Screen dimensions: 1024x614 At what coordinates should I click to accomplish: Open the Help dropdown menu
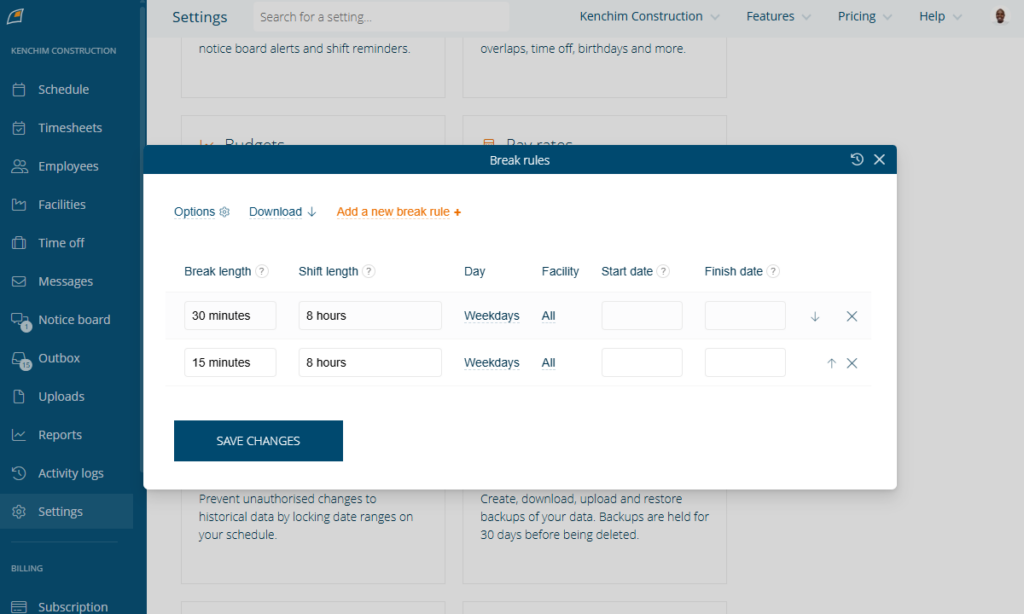(940, 16)
